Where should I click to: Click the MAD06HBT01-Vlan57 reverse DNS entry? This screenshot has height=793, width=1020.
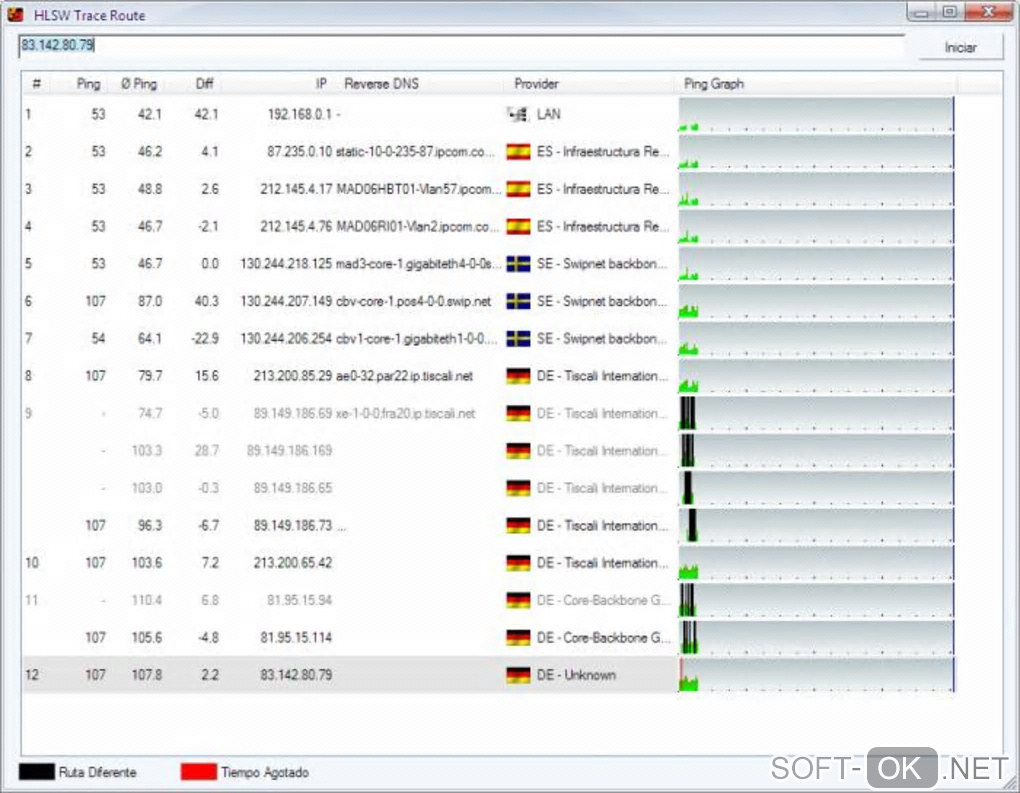pos(418,189)
